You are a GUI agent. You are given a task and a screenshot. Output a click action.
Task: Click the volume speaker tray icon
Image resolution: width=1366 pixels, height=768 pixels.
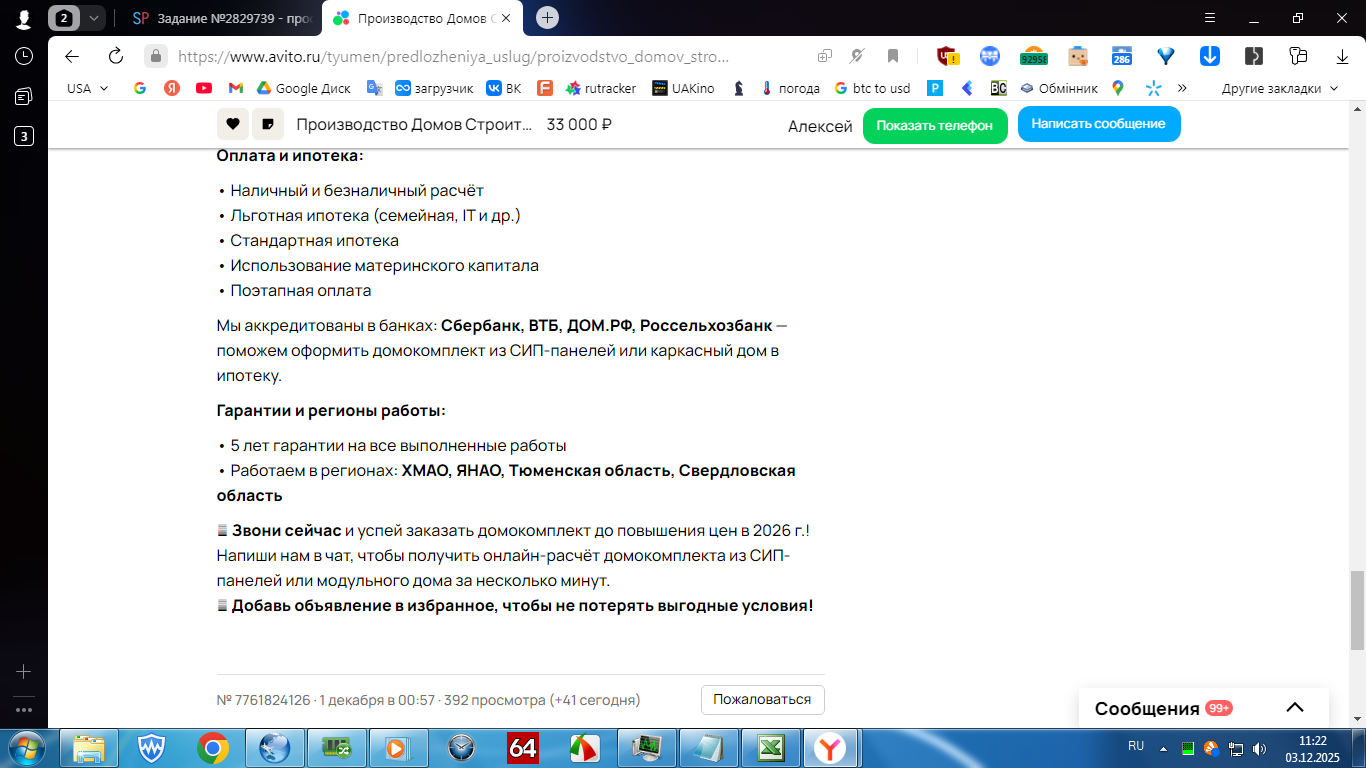click(x=1260, y=748)
